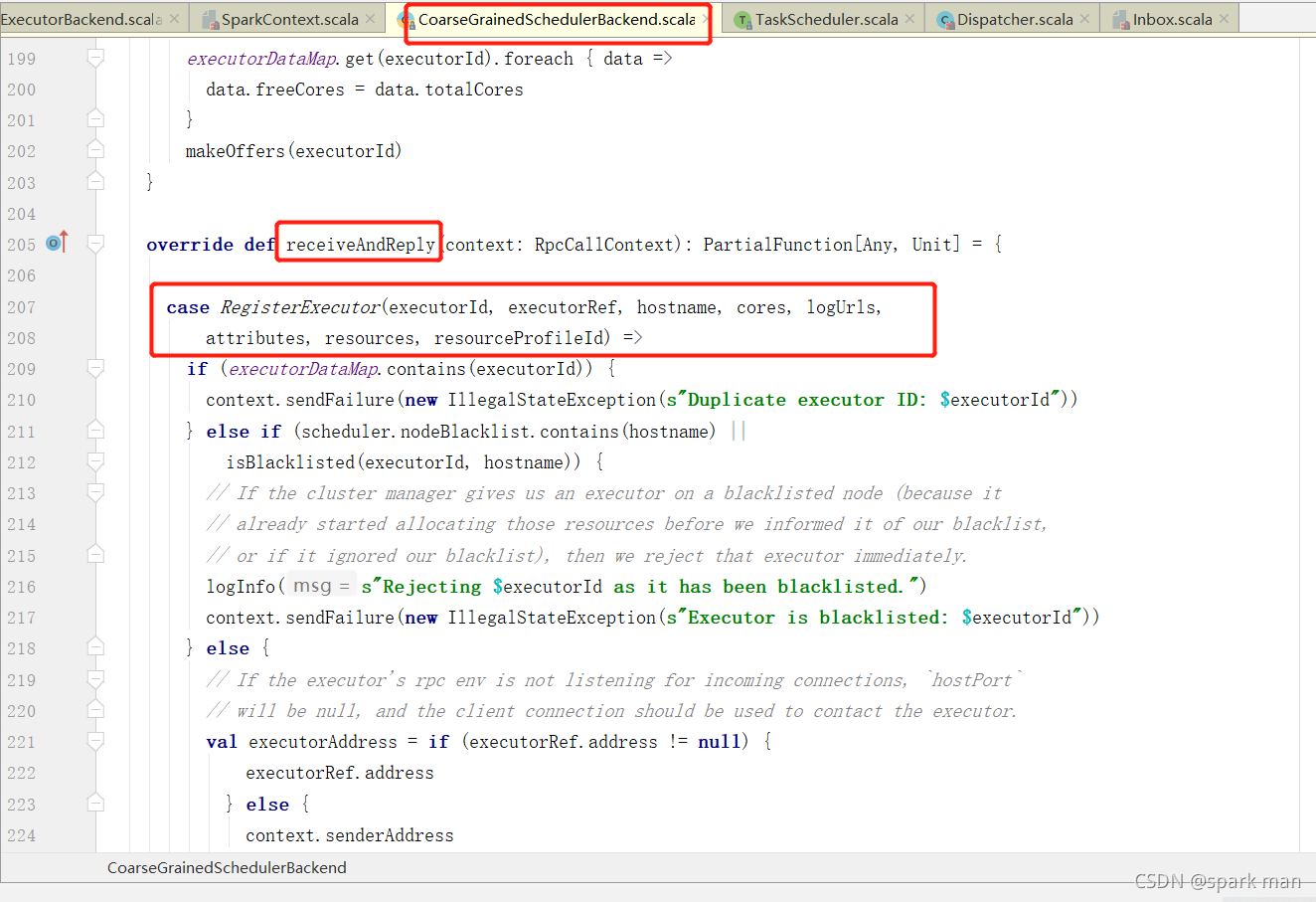Screen dimensions: 1316x902
Task: Click the comment fold end marker on line 220
Action: (x=95, y=710)
